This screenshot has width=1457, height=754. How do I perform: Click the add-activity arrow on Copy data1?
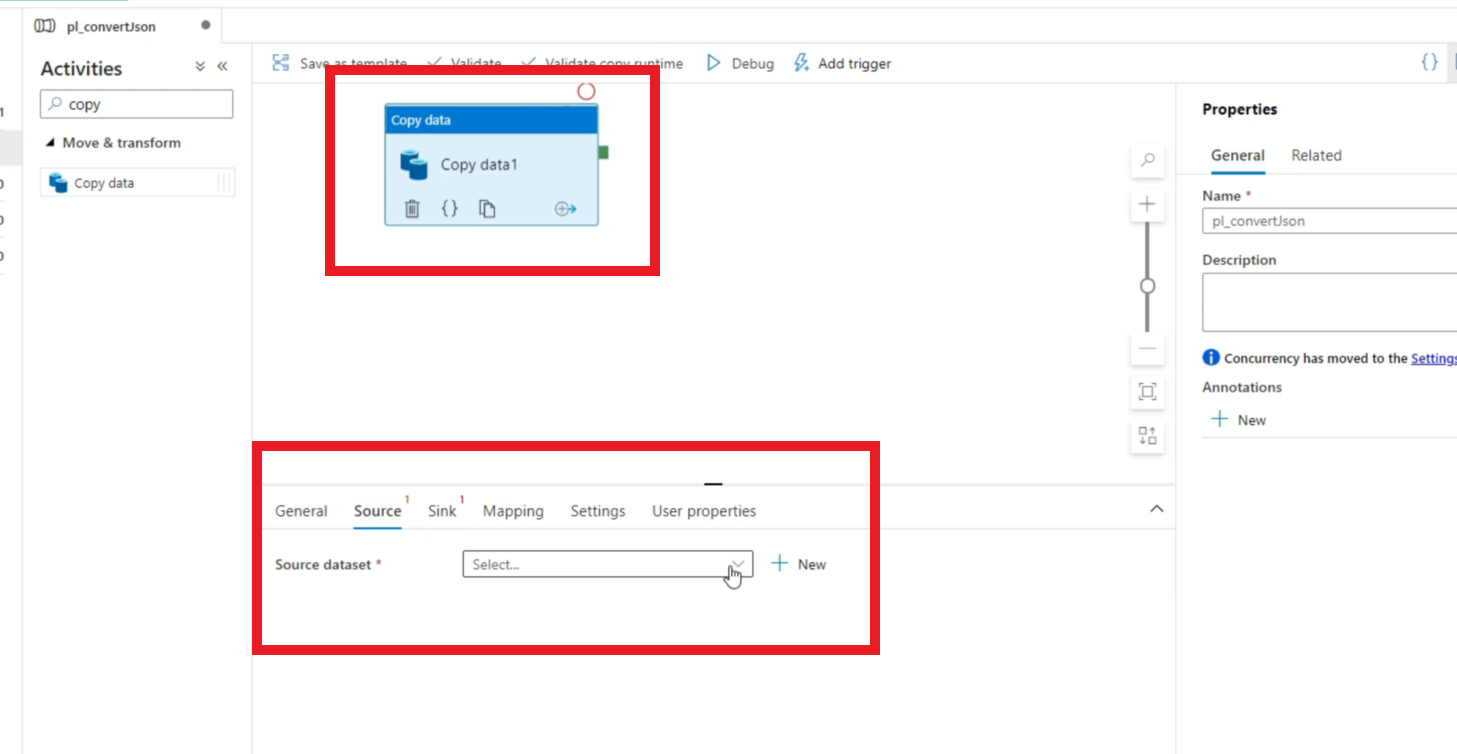click(x=566, y=209)
